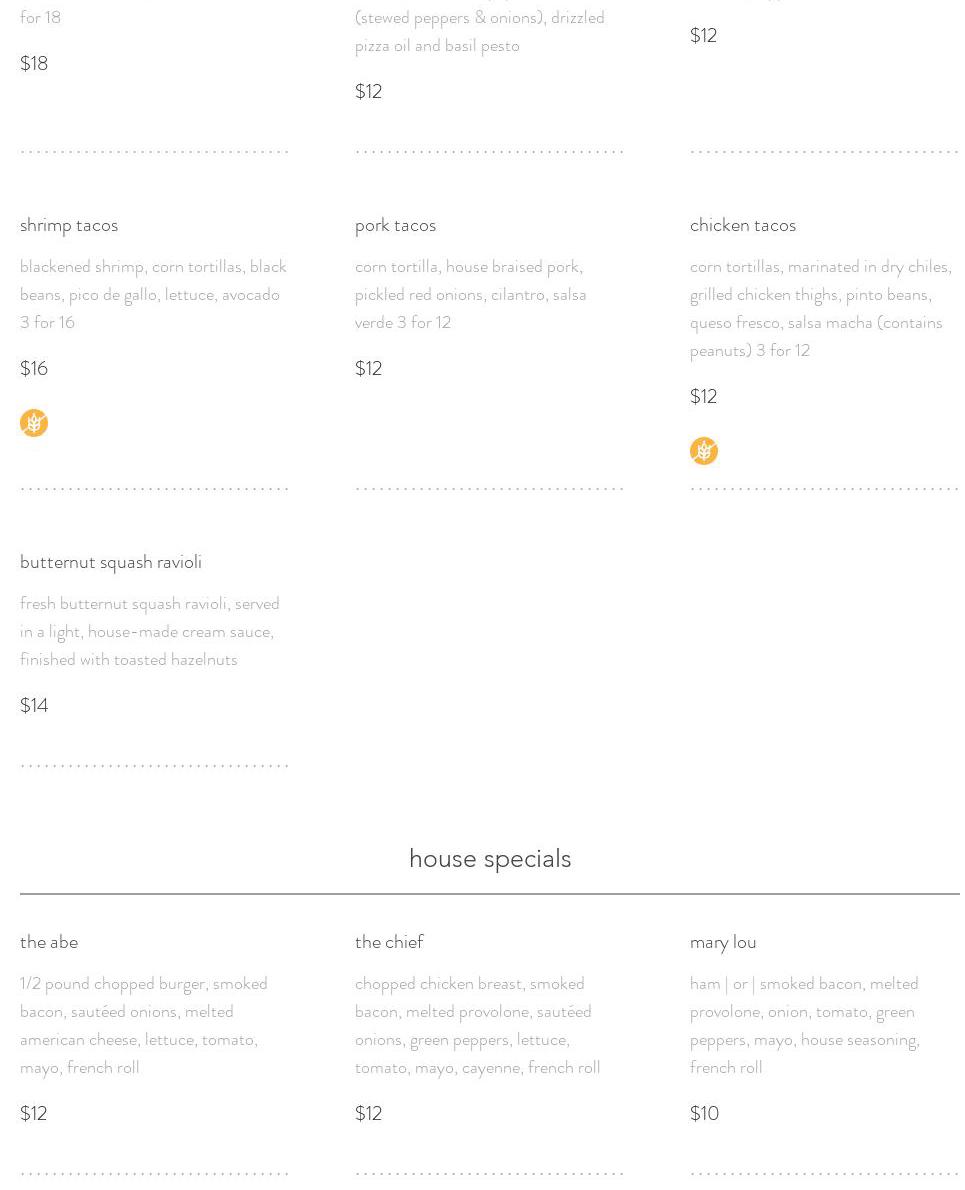Click the $16 price of shrimp tacos
The image size is (965, 1190).
click(x=34, y=369)
